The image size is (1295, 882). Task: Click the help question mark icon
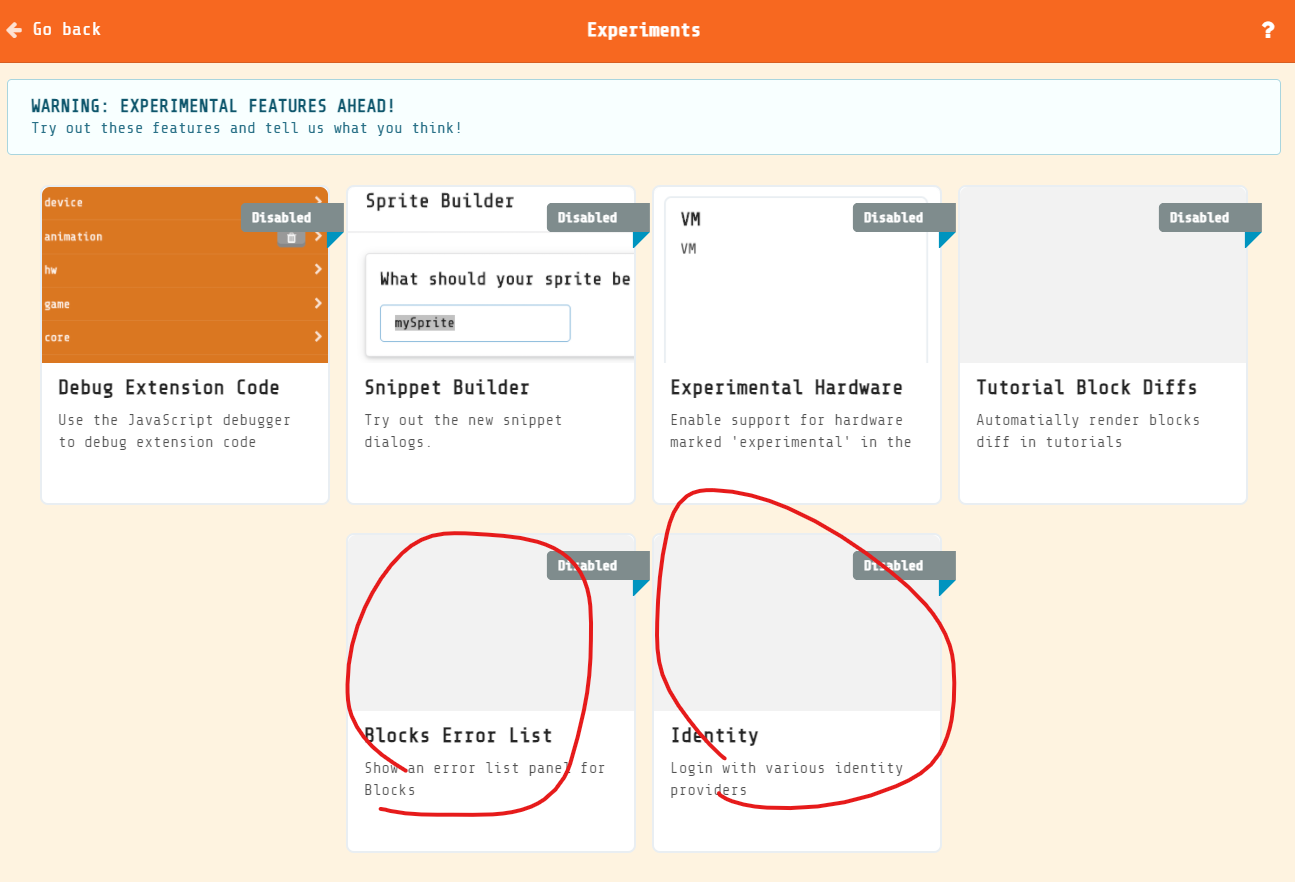click(1268, 30)
